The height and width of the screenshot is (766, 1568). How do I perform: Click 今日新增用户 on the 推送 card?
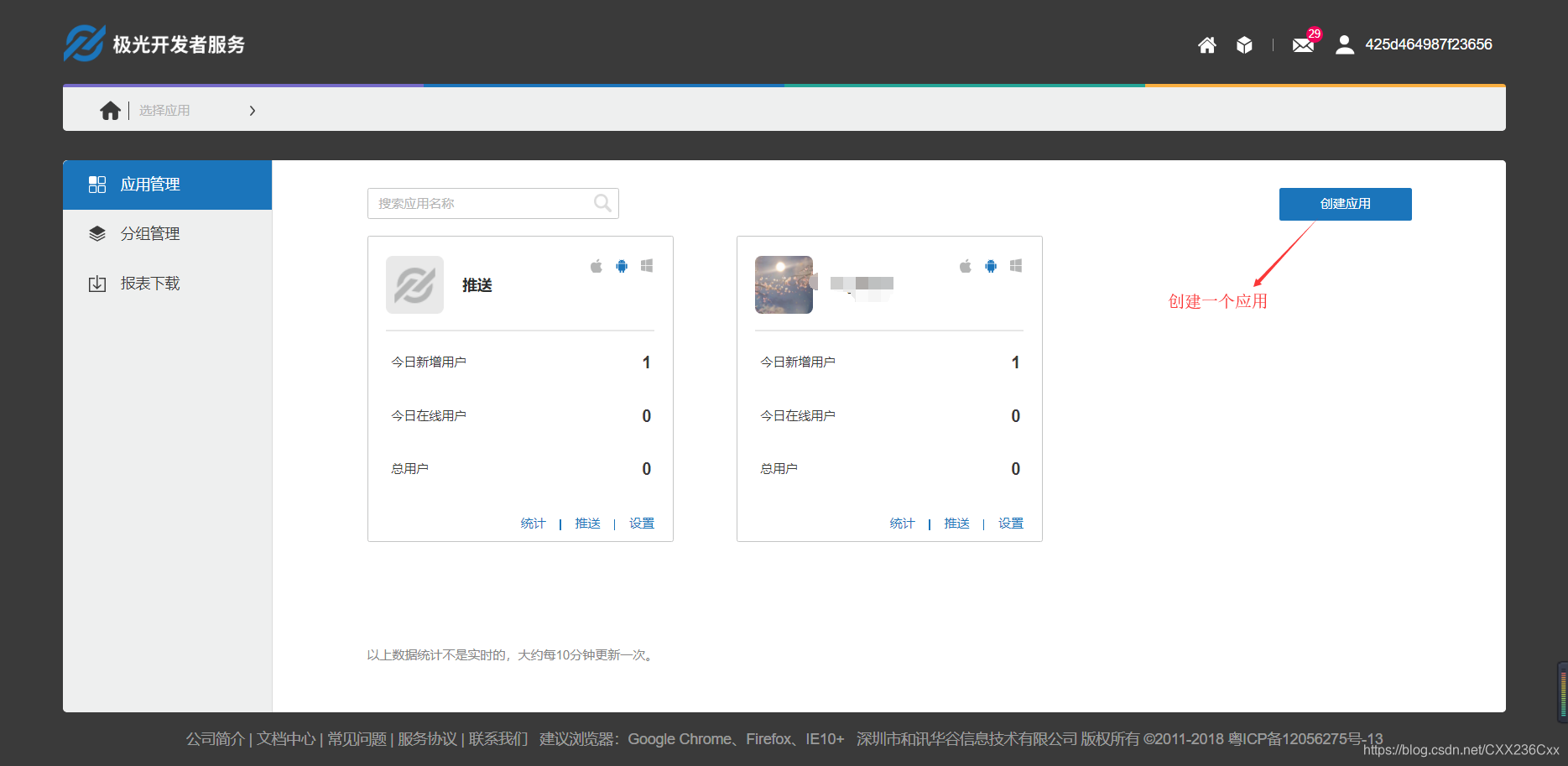(x=429, y=362)
